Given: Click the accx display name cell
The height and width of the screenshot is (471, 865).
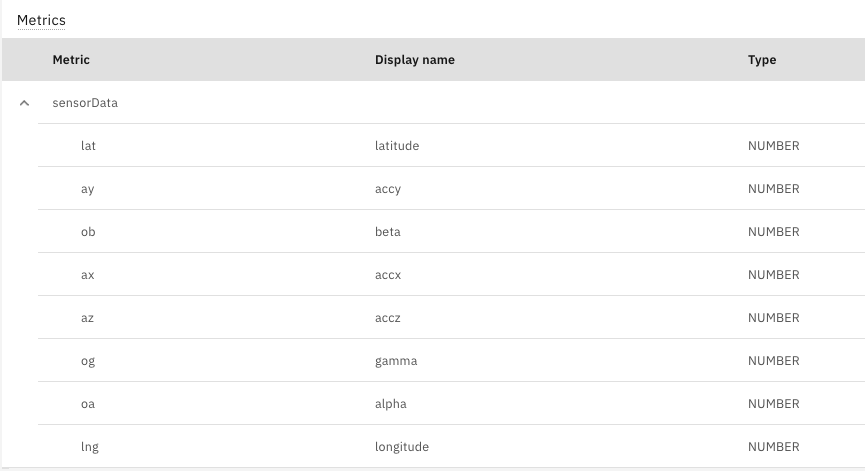Looking at the screenshot, I should pyautogui.click(x=388, y=275).
